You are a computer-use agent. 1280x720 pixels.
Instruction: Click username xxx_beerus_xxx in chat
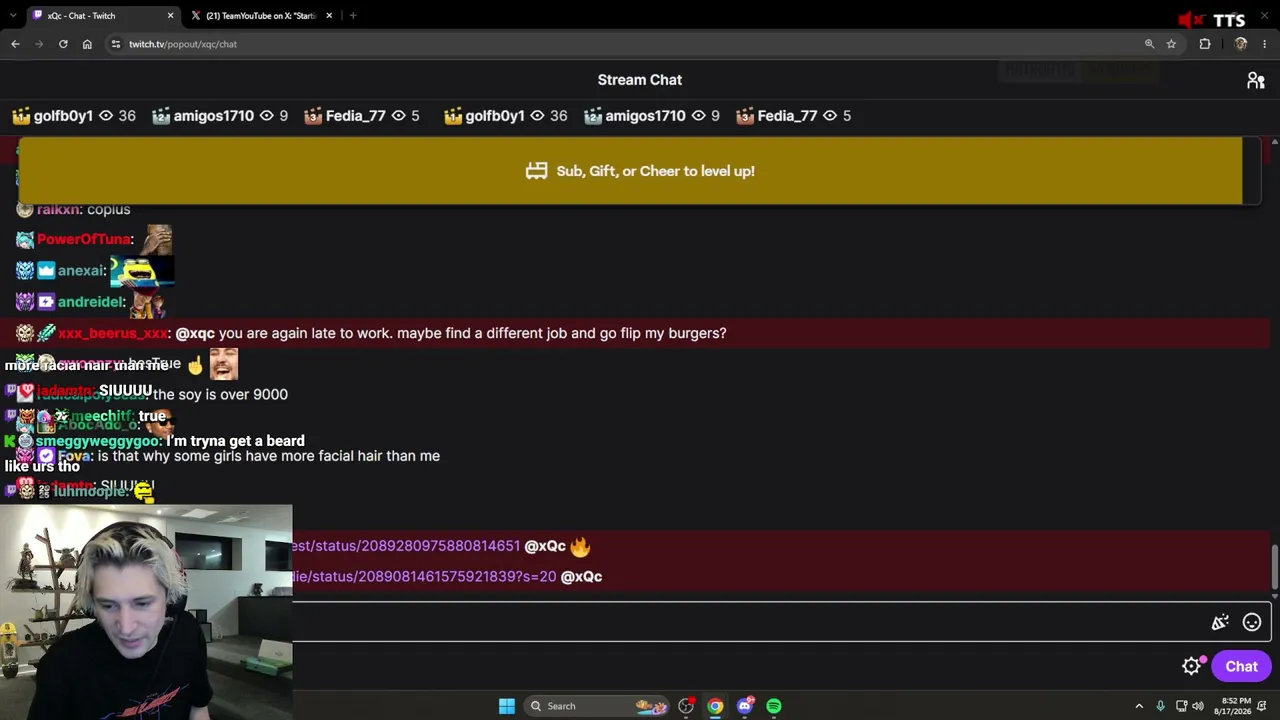[x=112, y=333]
